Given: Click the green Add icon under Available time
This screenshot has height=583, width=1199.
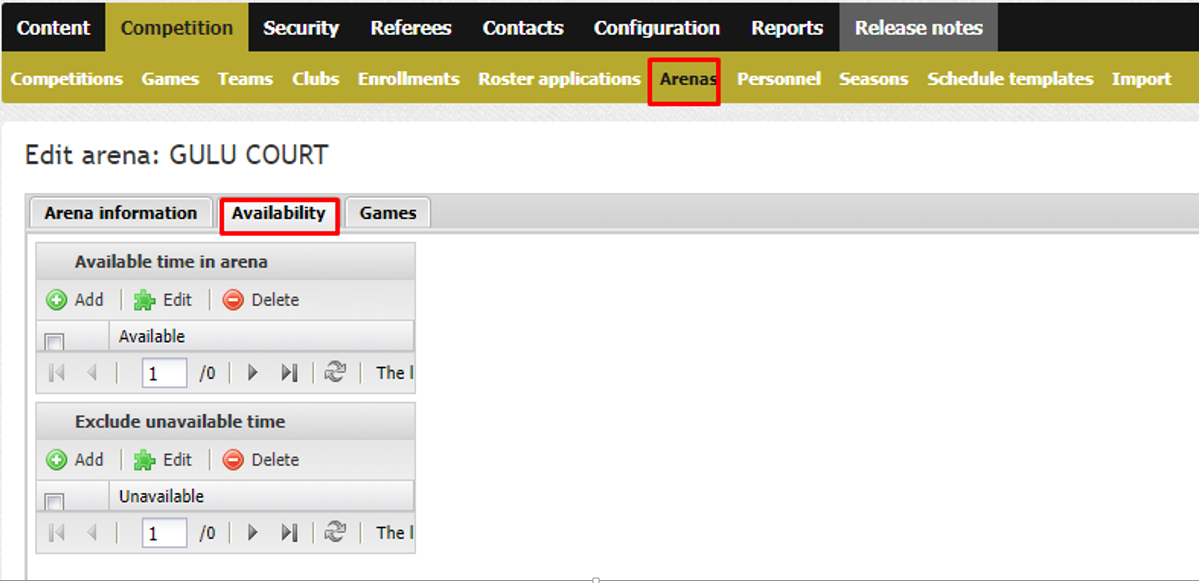Looking at the screenshot, I should (57, 300).
